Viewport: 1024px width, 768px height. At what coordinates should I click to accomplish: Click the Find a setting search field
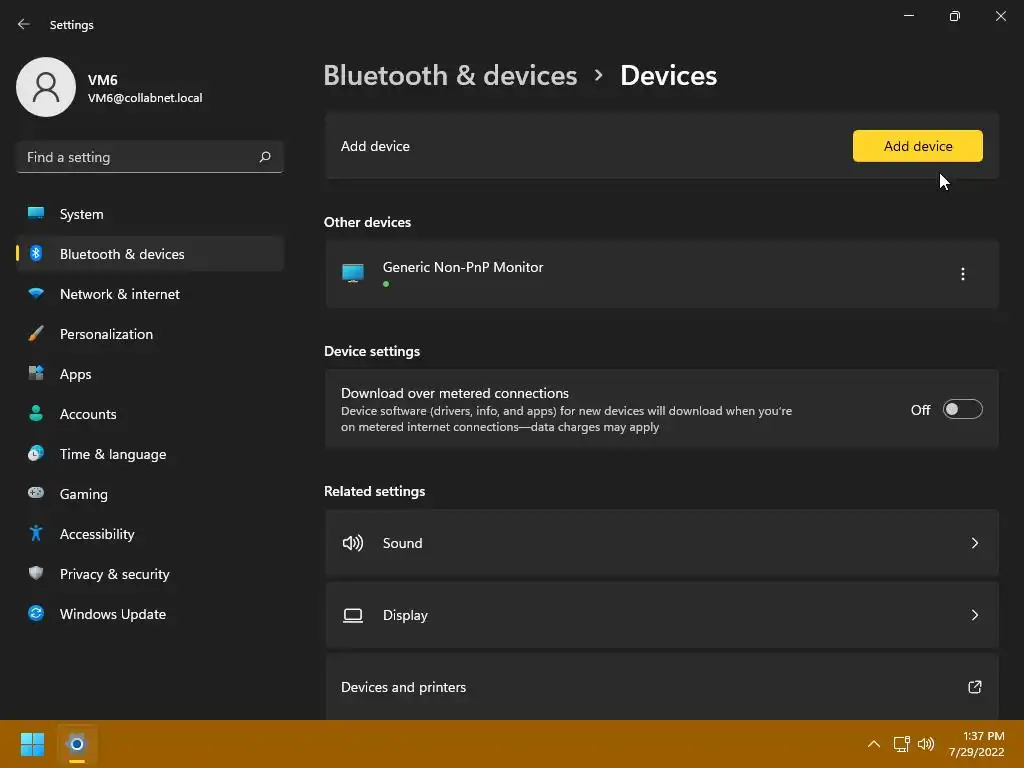(150, 157)
